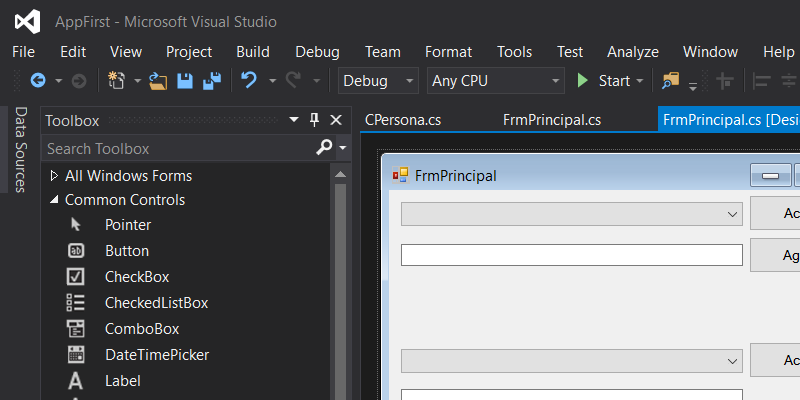800x400 pixels.
Task: Click the Search Toolbox input field
Action: tap(178, 148)
